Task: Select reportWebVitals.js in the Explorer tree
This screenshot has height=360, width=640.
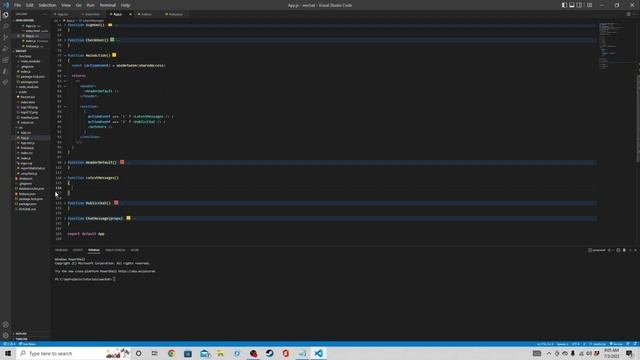Action: tap(33, 168)
